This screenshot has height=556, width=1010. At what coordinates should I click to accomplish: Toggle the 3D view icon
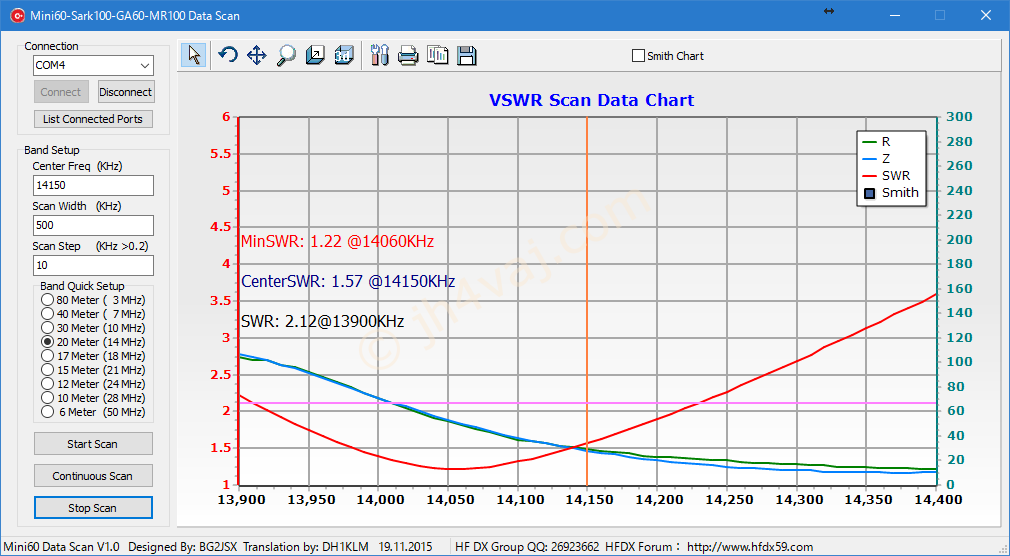[x=344, y=55]
